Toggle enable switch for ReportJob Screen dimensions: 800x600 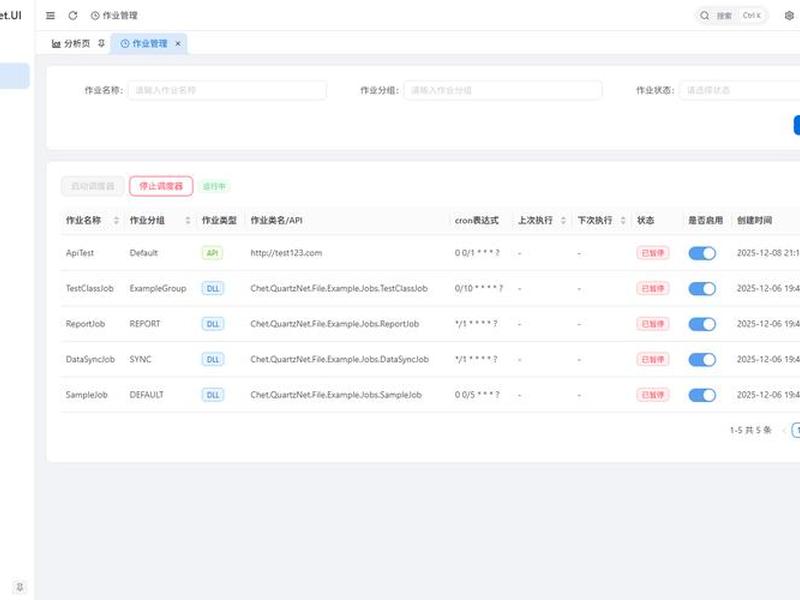pos(702,324)
